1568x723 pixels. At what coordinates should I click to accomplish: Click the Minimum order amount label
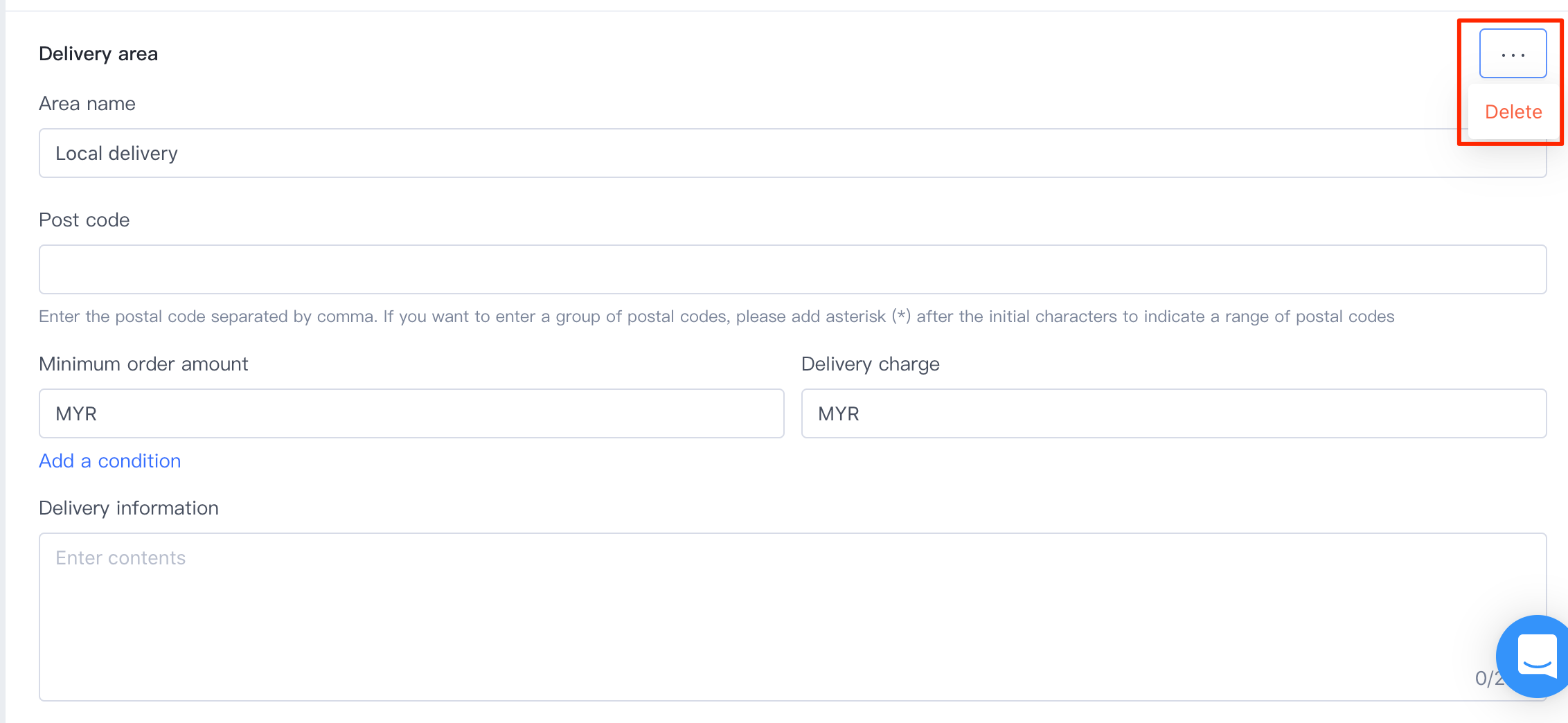[143, 364]
